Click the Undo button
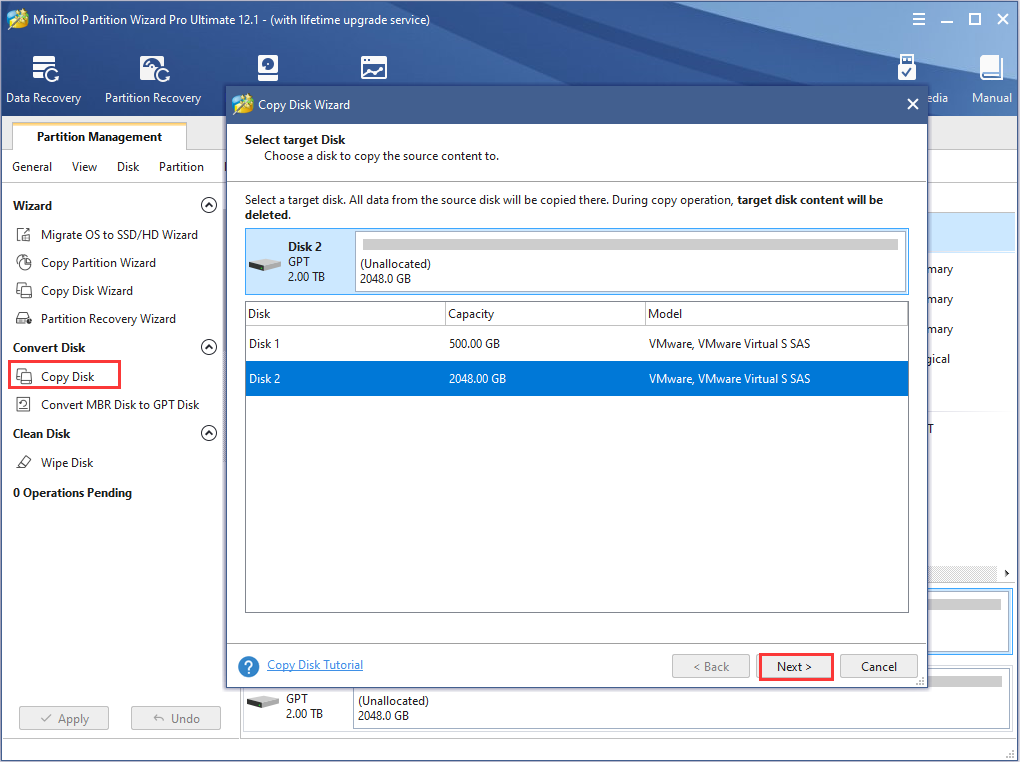1020x762 pixels. click(176, 718)
